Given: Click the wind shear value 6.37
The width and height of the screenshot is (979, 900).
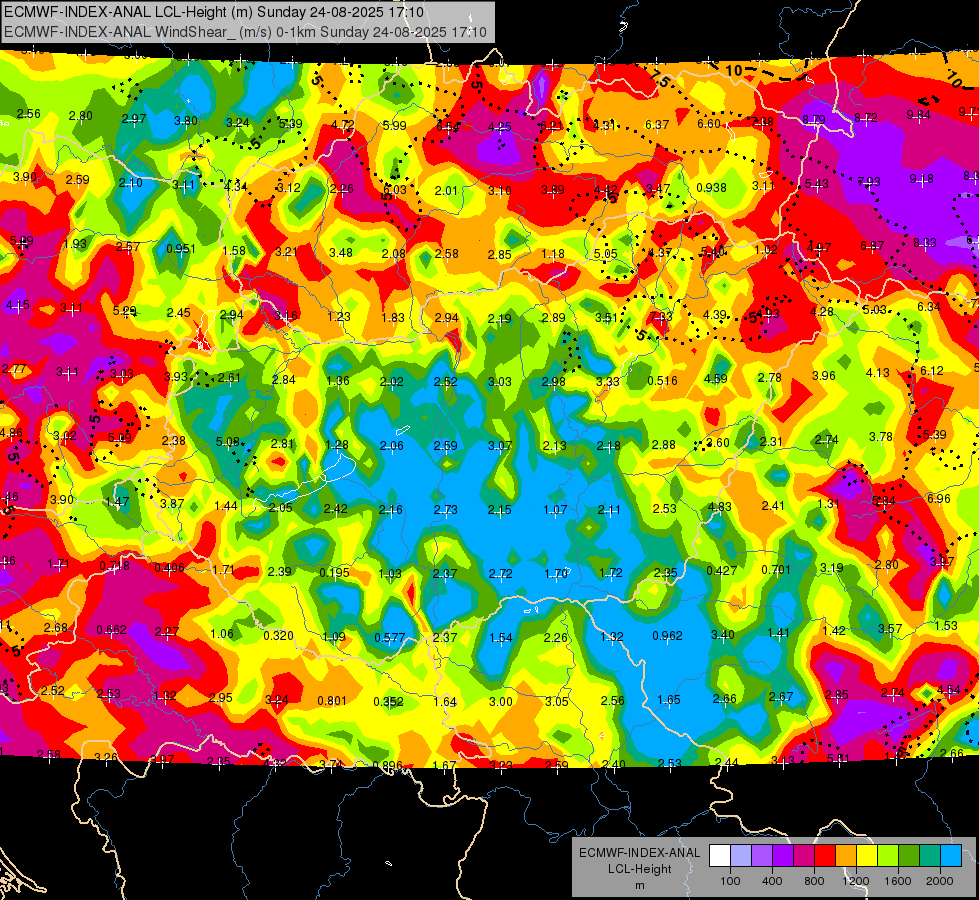Looking at the screenshot, I should (x=657, y=125).
